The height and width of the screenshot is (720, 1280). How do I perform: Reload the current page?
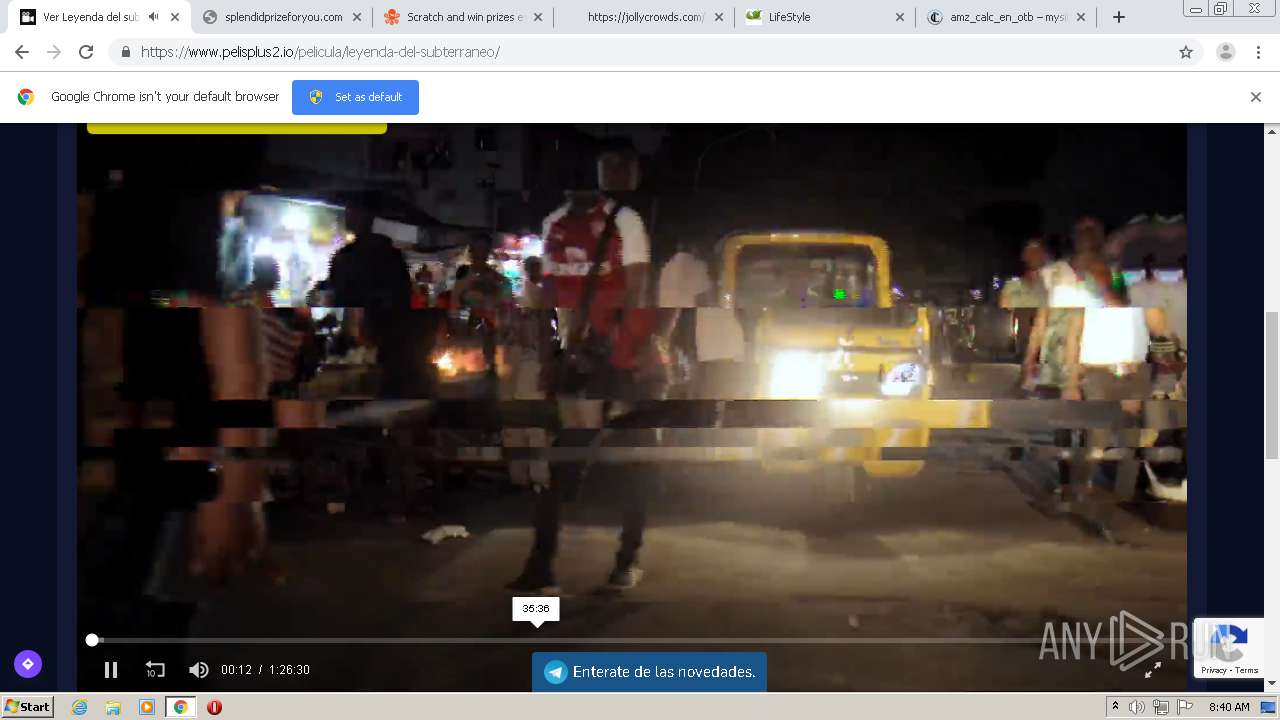(x=86, y=52)
